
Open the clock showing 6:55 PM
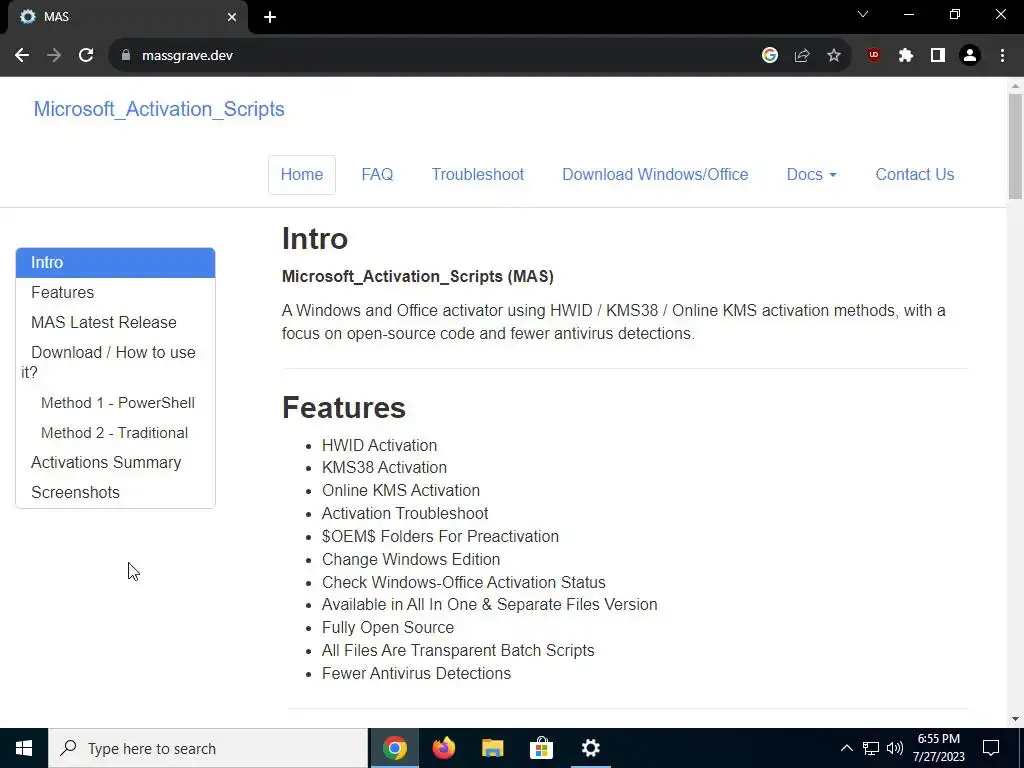coord(938,748)
